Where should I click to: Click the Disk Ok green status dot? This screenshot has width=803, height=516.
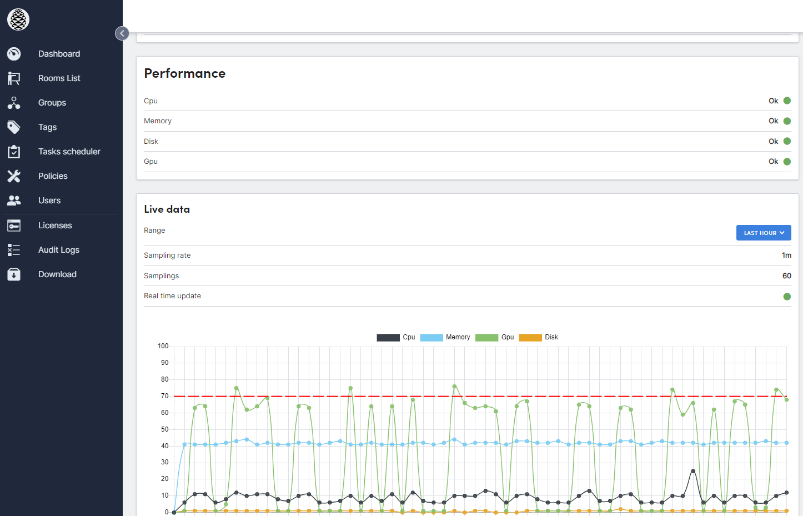(787, 141)
